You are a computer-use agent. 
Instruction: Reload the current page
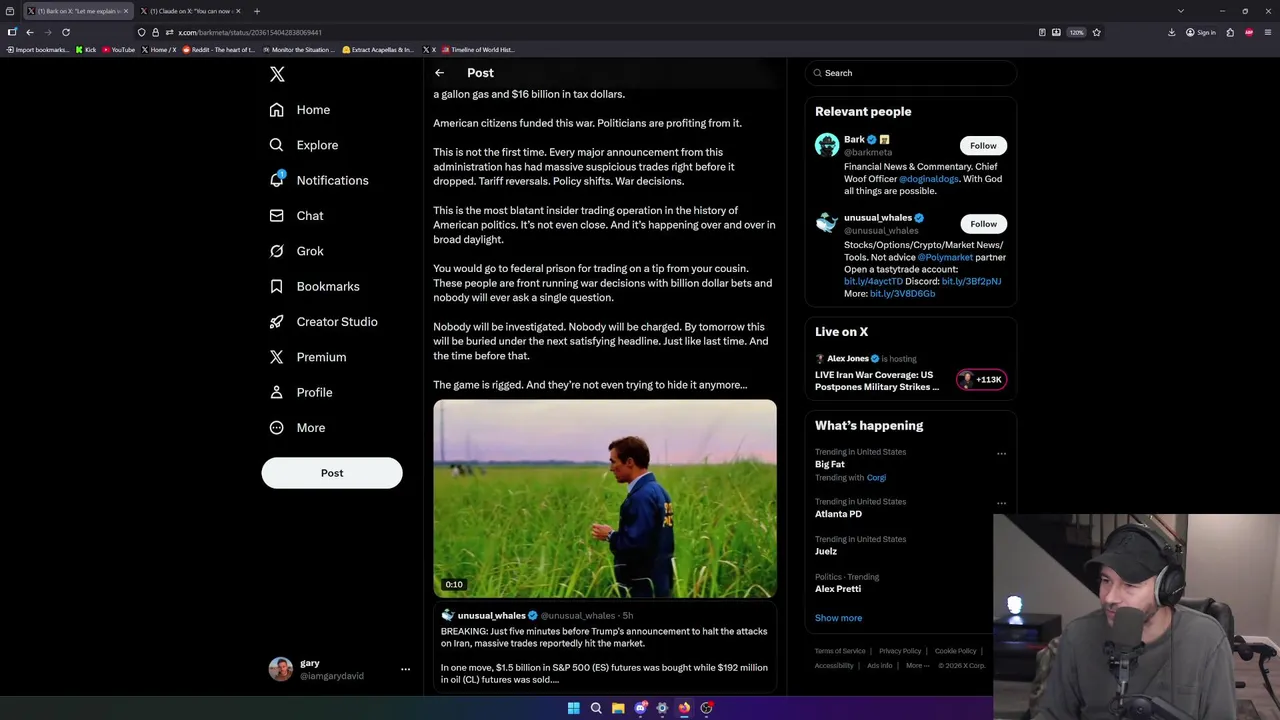66,32
